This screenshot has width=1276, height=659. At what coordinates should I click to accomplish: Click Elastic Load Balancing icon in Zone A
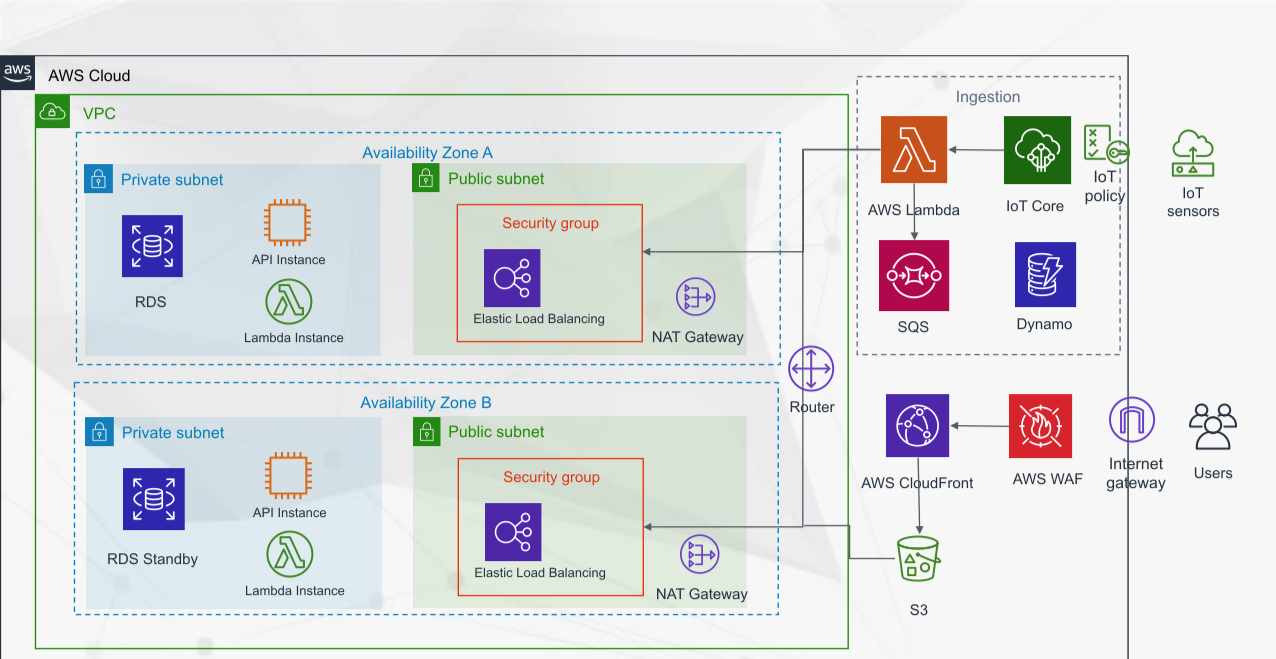512,277
